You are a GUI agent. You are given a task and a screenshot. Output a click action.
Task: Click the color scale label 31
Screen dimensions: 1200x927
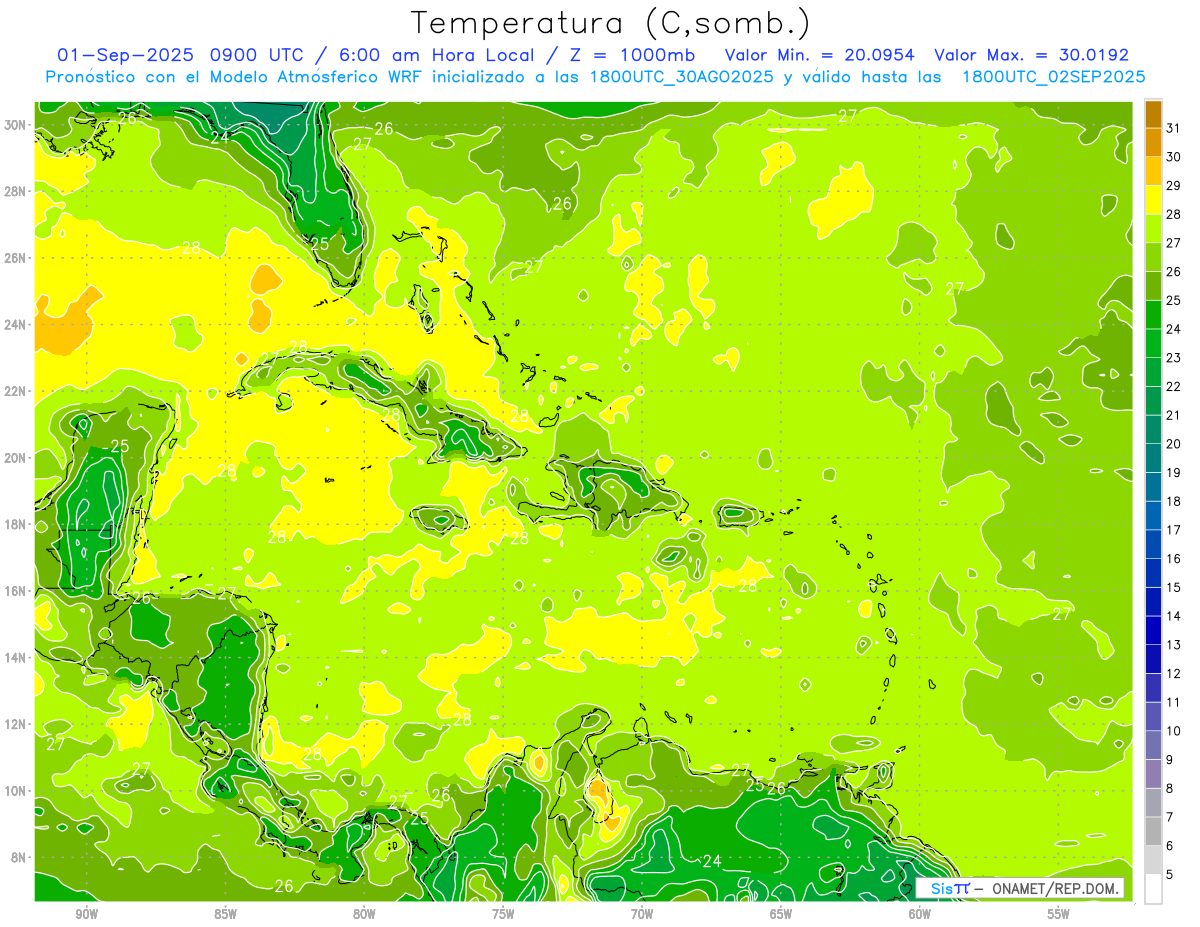coord(1174,128)
